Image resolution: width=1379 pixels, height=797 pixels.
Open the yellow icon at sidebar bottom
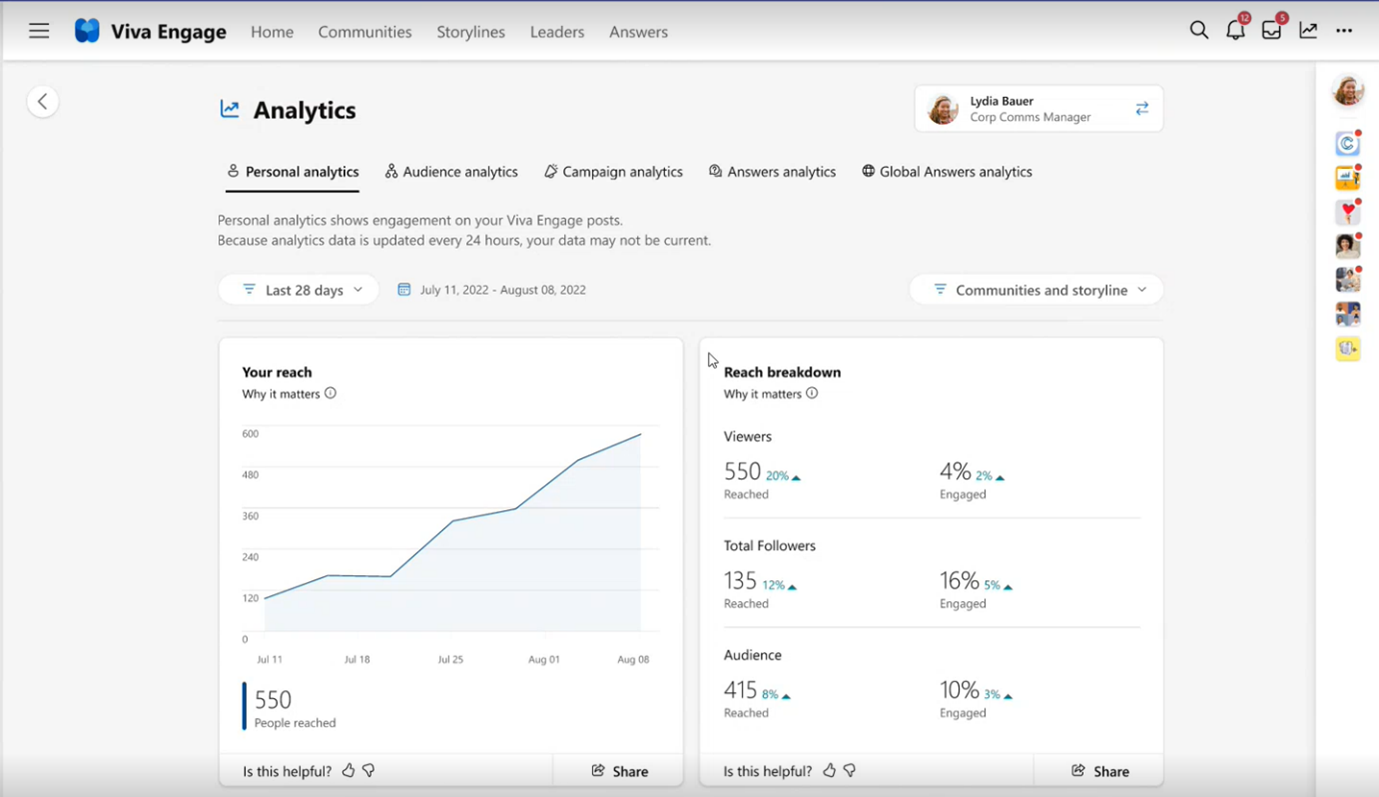(1348, 348)
